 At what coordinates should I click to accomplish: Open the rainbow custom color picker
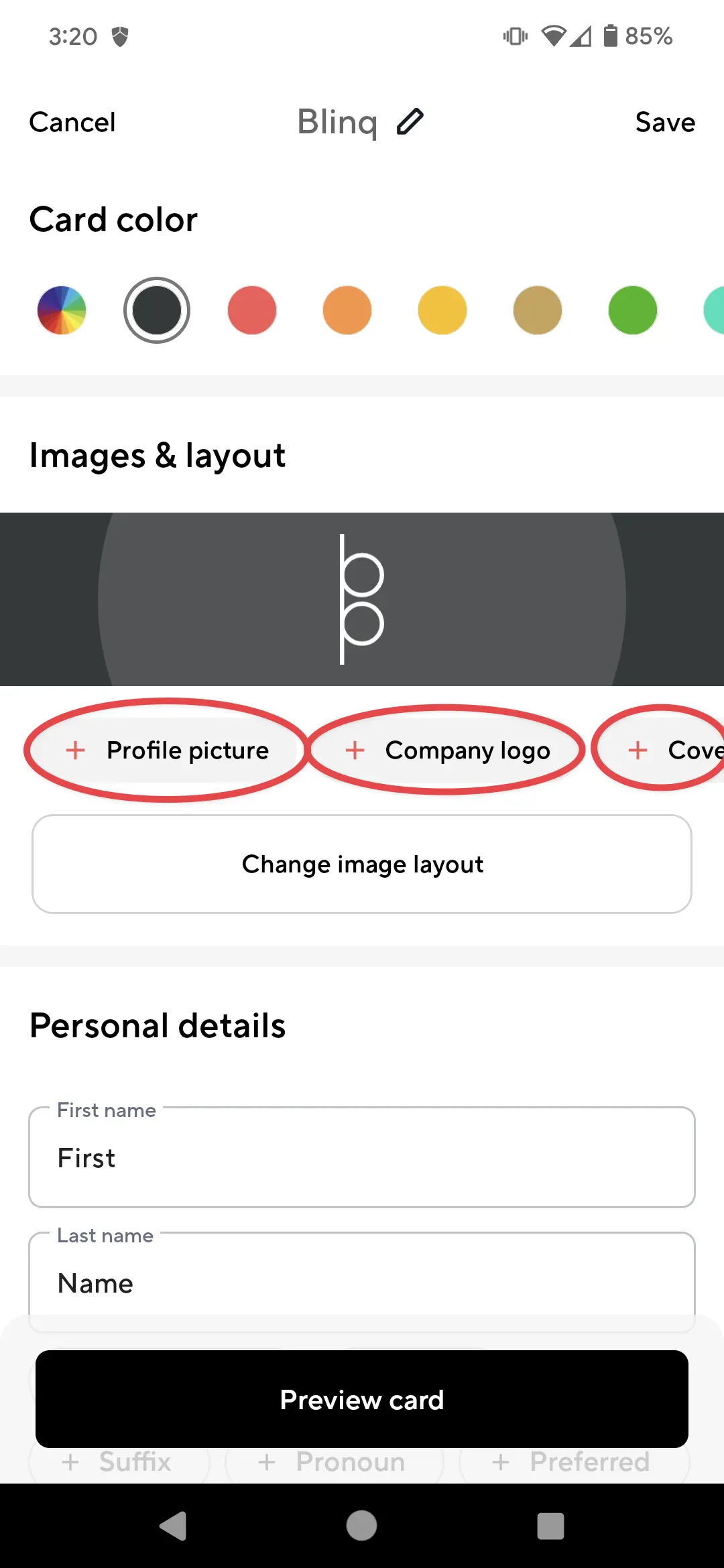tap(62, 310)
